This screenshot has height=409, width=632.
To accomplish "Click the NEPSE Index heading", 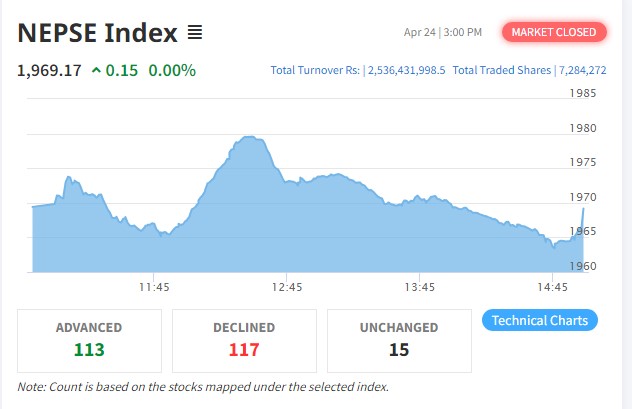I will pyautogui.click(x=97, y=32).
